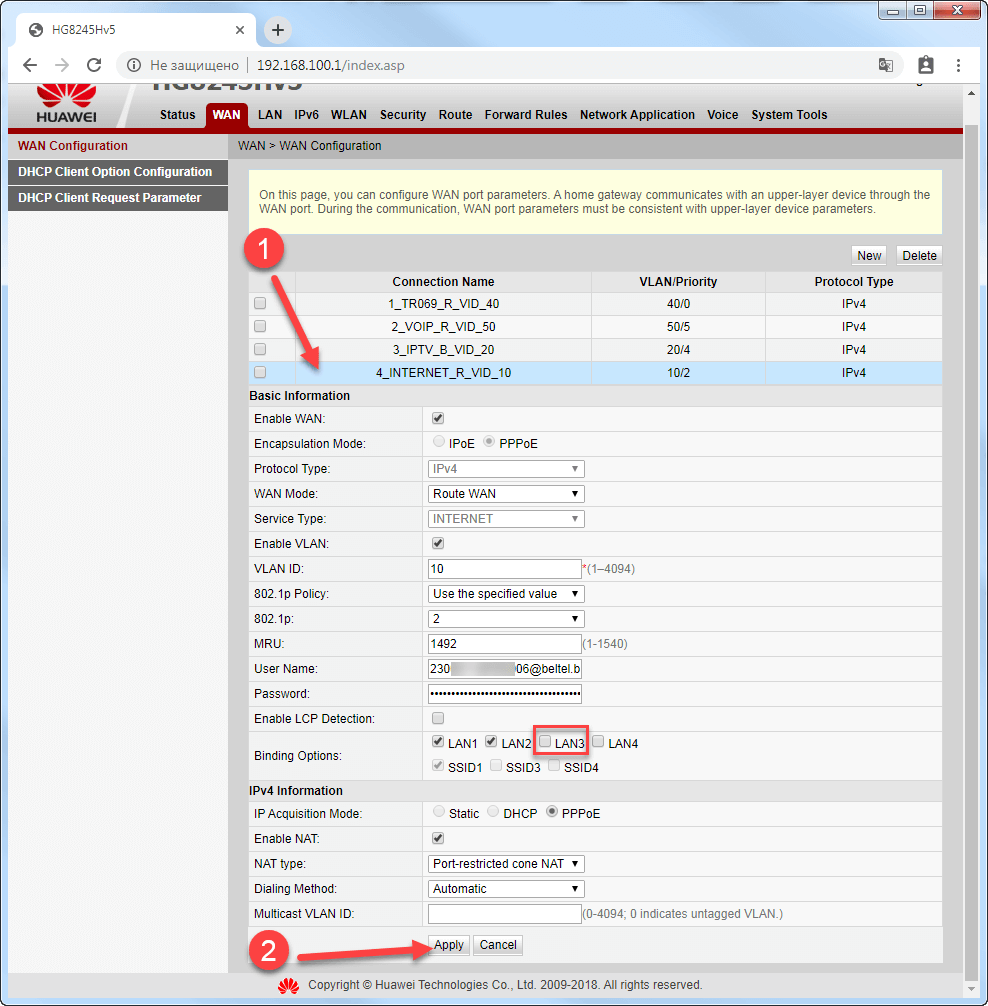Image resolution: width=988 pixels, height=1006 pixels.
Task: Open a new browser tab
Action: (x=277, y=30)
